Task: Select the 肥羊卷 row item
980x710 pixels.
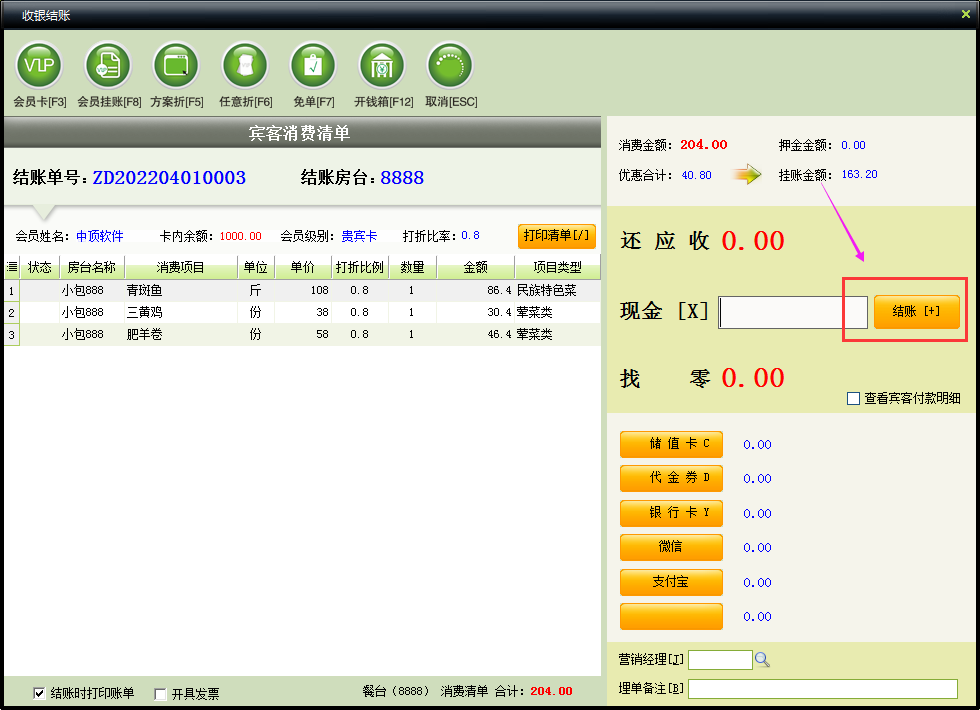Action: [144, 334]
